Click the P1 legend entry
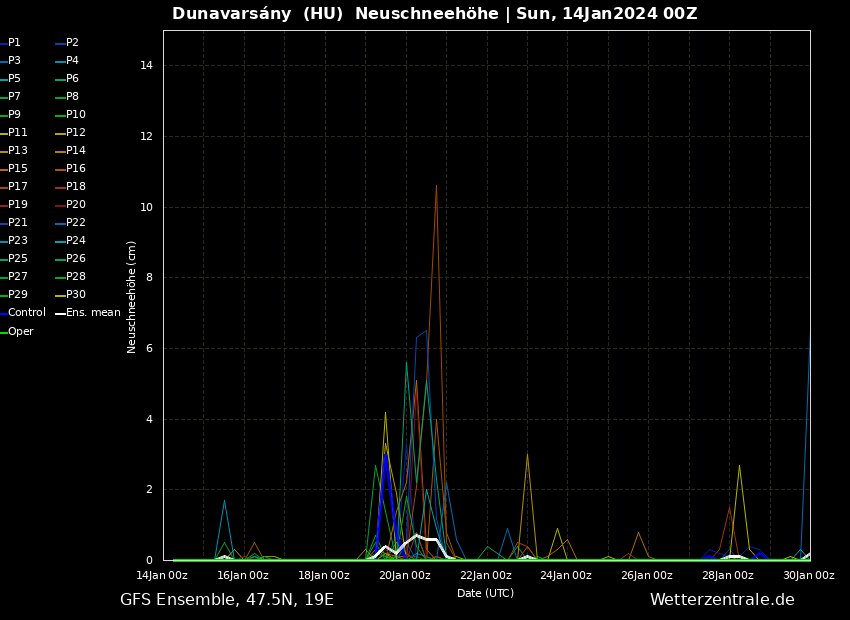The height and width of the screenshot is (620, 850). pyautogui.click(x=14, y=43)
